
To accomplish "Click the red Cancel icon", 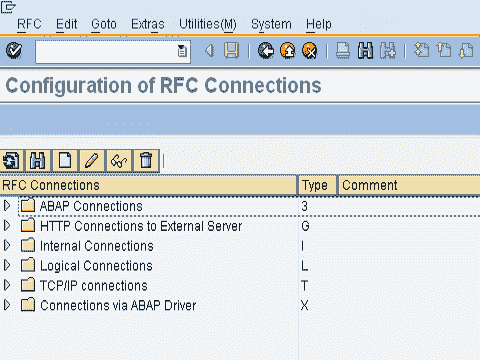I will [310, 51].
